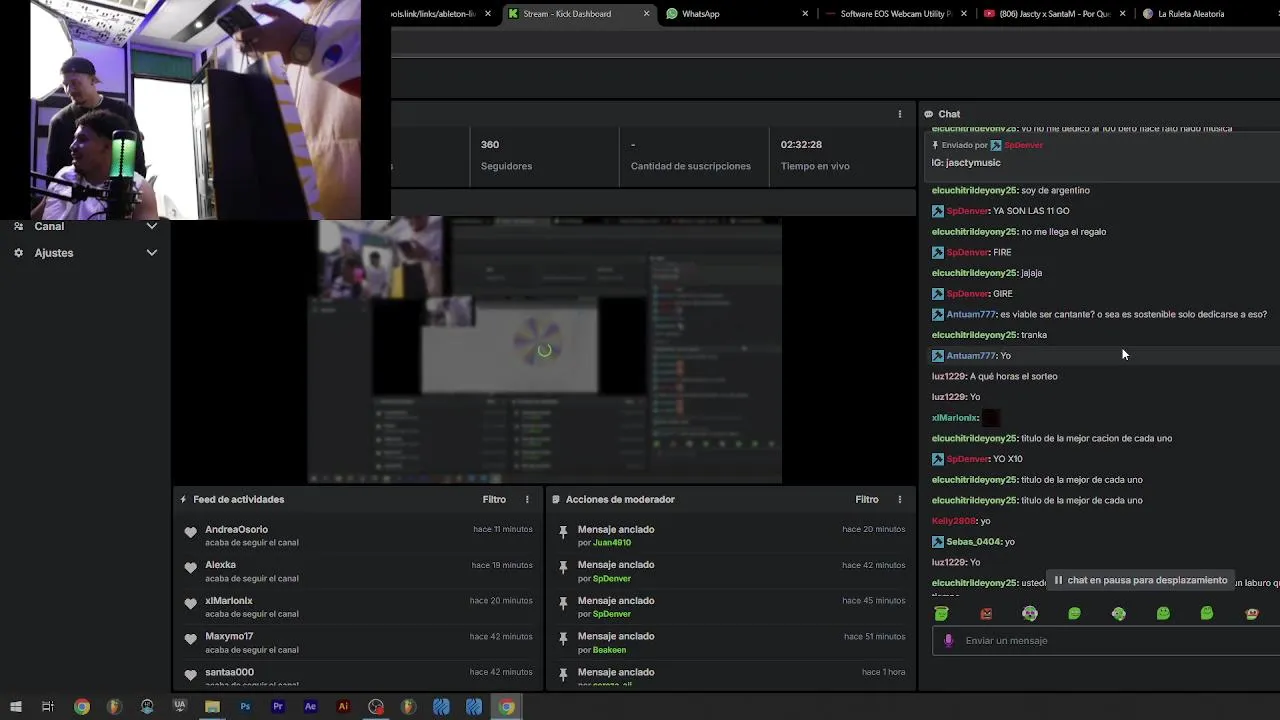Open Beakeen moderator profile link
Image resolution: width=1280 pixels, height=720 pixels.
[609, 650]
